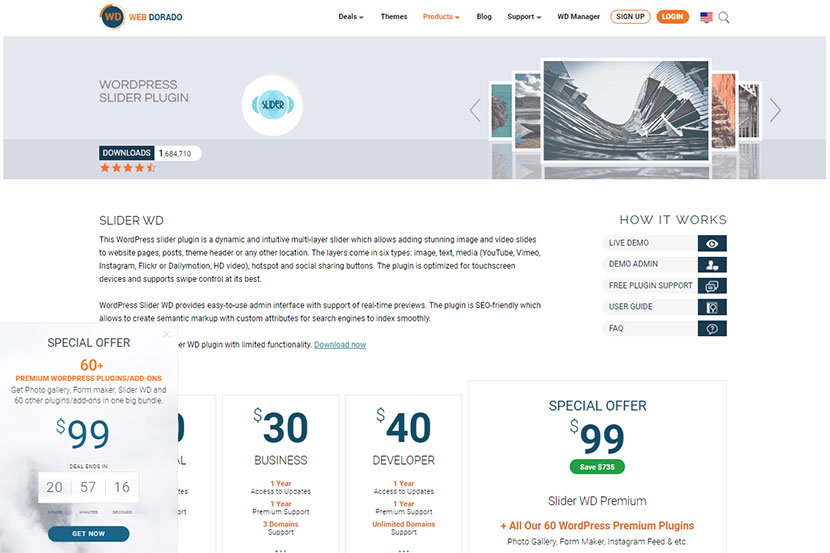Viewport: 830px width, 553px height.
Task: Click the Free Plugin Support chat icon
Action: tap(712, 286)
